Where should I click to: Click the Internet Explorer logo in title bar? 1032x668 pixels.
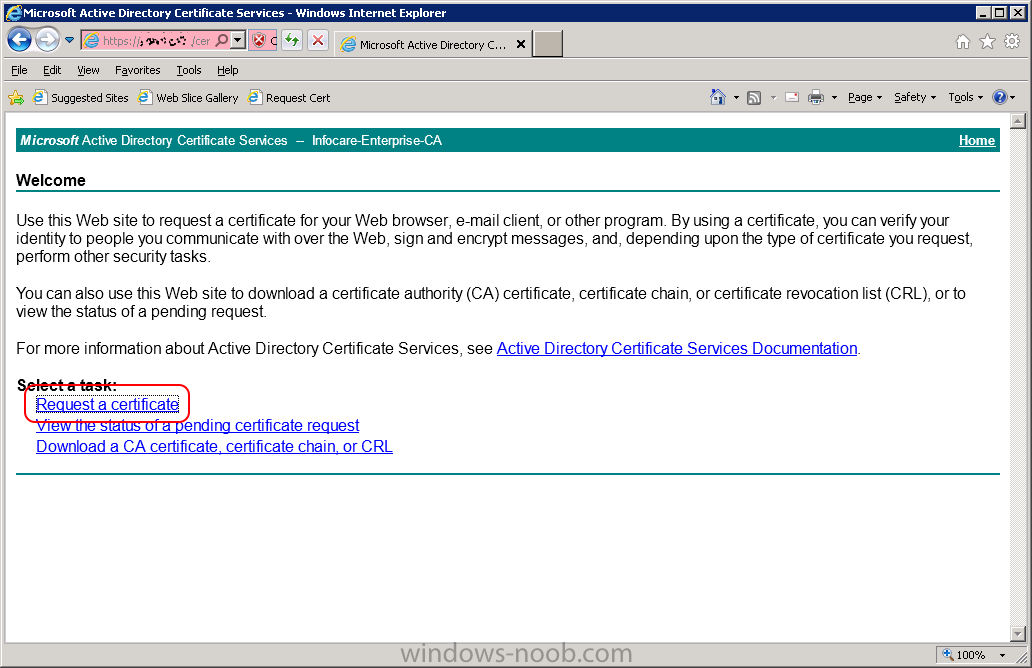click(13, 13)
